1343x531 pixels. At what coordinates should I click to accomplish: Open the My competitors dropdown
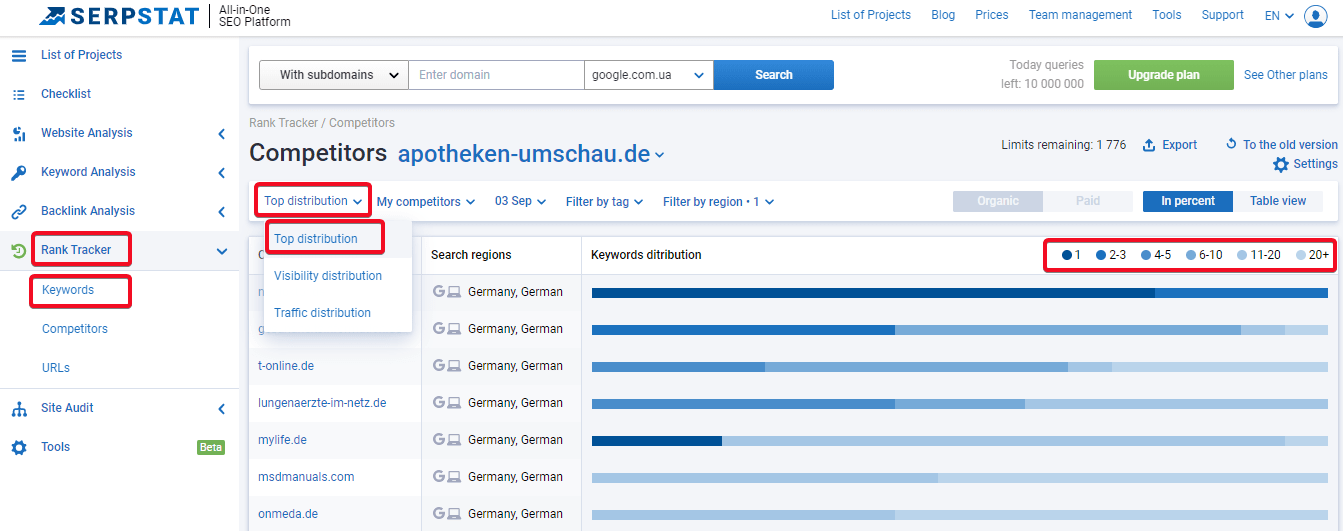coord(425,201)
